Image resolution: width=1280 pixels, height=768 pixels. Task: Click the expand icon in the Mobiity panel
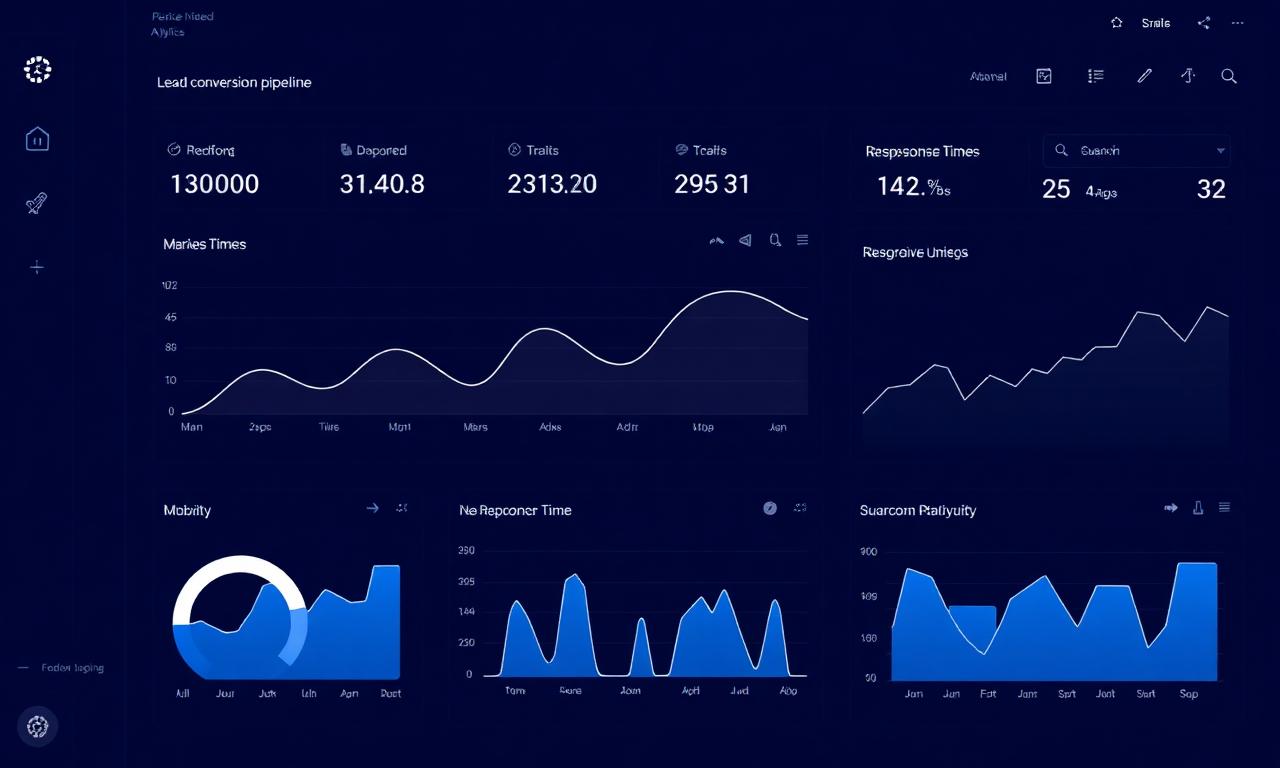(x=401, y=508)
